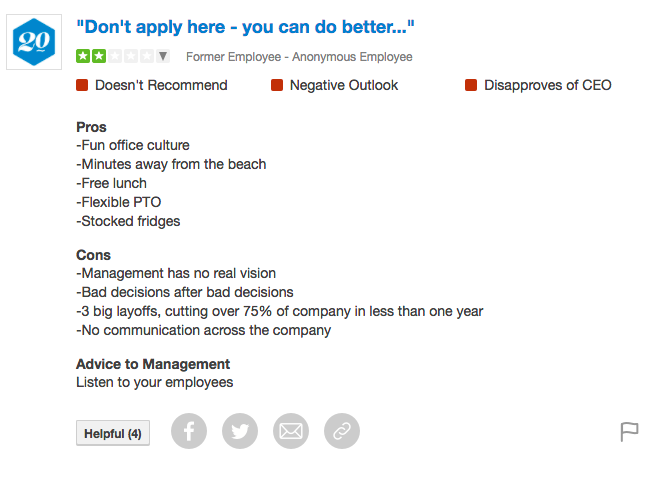Mark the review as Helpful
The image size is (666, 478).
(113, 433)
